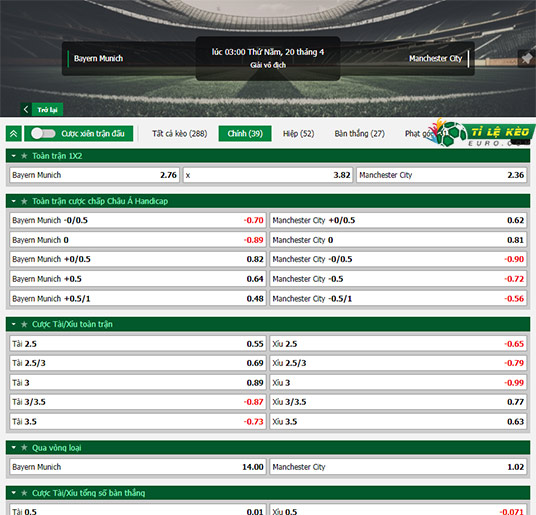Choose Bayern Munich +0/0.5 at 0.82

pyautogui.click(x=138, y=259)
